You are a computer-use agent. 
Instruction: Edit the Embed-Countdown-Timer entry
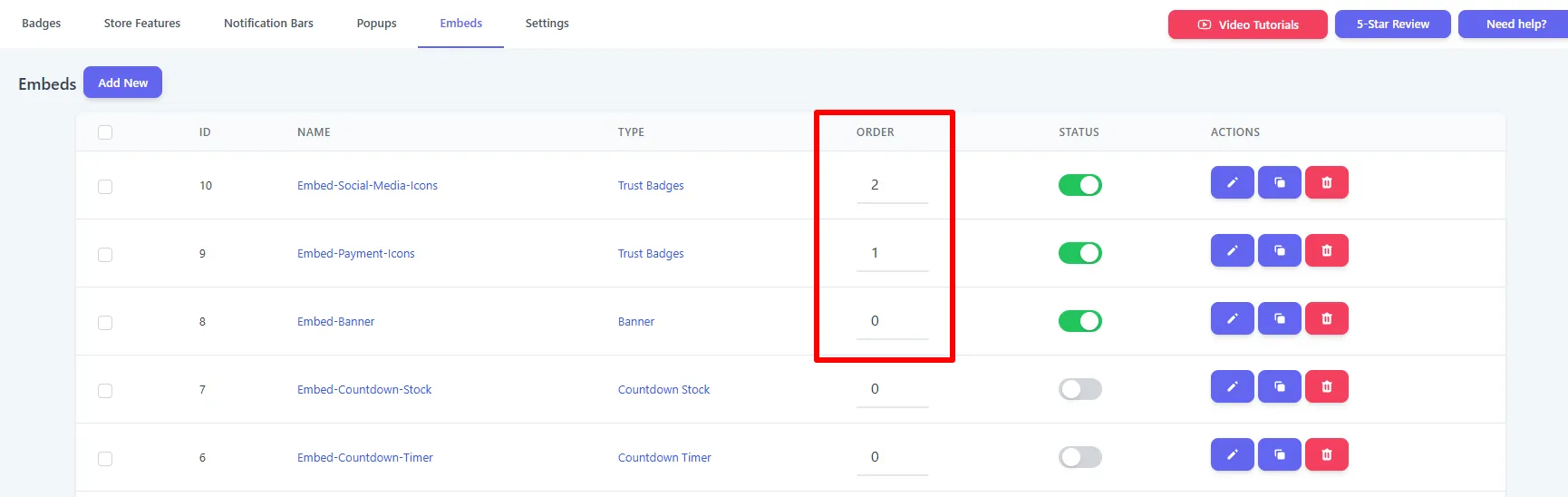click(x=1232, y=454)
